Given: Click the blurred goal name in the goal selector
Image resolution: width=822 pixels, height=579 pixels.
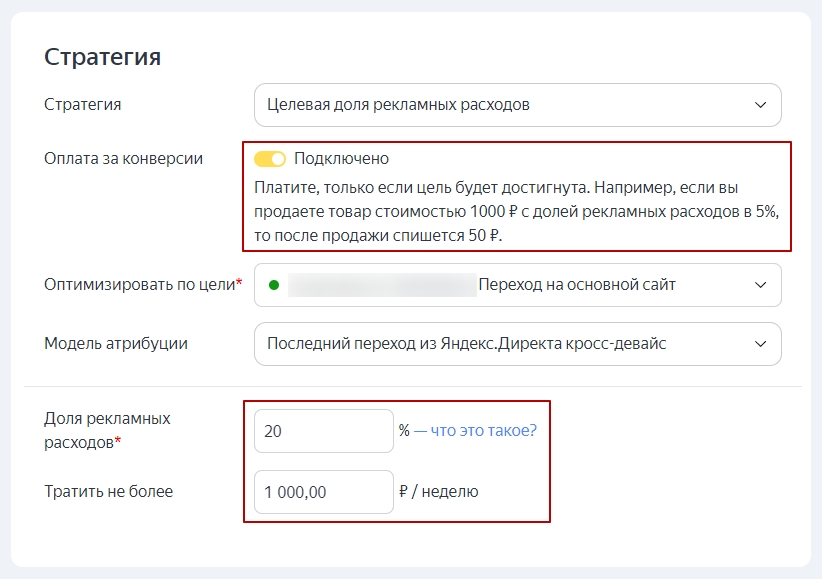Looking at the screenshot, I should click(381, 285).
